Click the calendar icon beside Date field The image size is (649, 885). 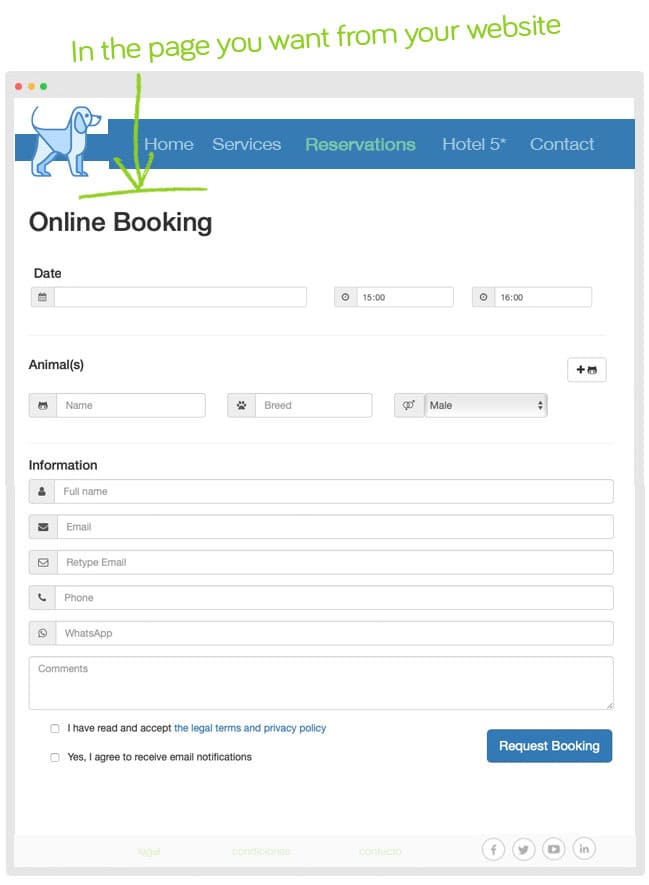pyautogui.click(x=42, y=297)
